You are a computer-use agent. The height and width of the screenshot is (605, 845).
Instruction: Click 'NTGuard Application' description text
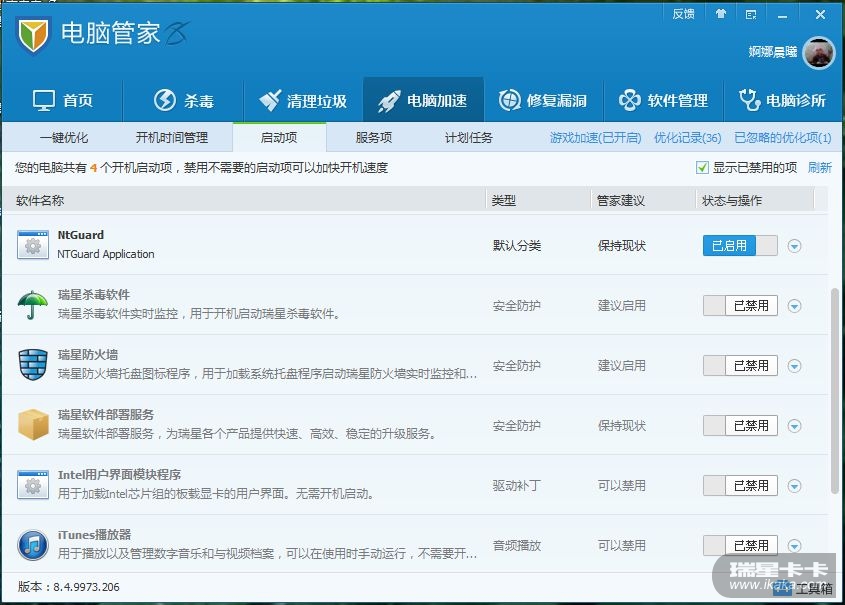(x=106, y=254)
